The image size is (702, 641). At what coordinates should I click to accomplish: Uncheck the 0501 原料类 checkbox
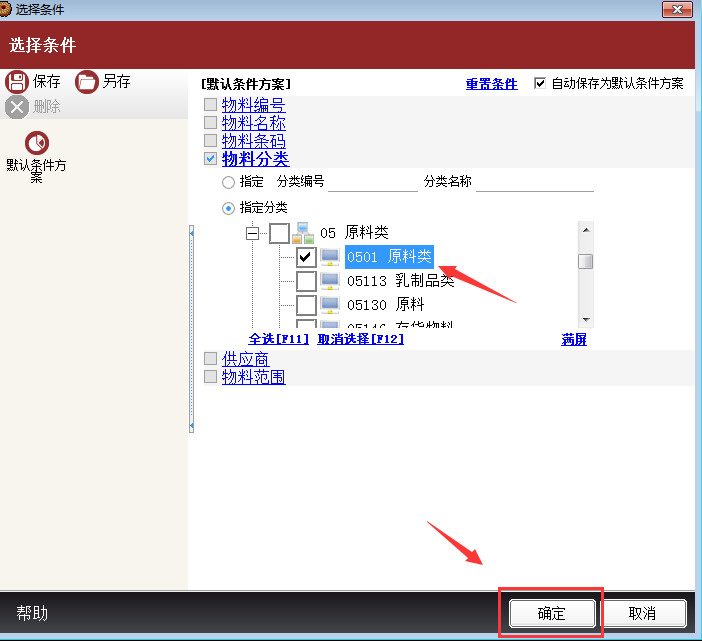(x=306, y=257)
